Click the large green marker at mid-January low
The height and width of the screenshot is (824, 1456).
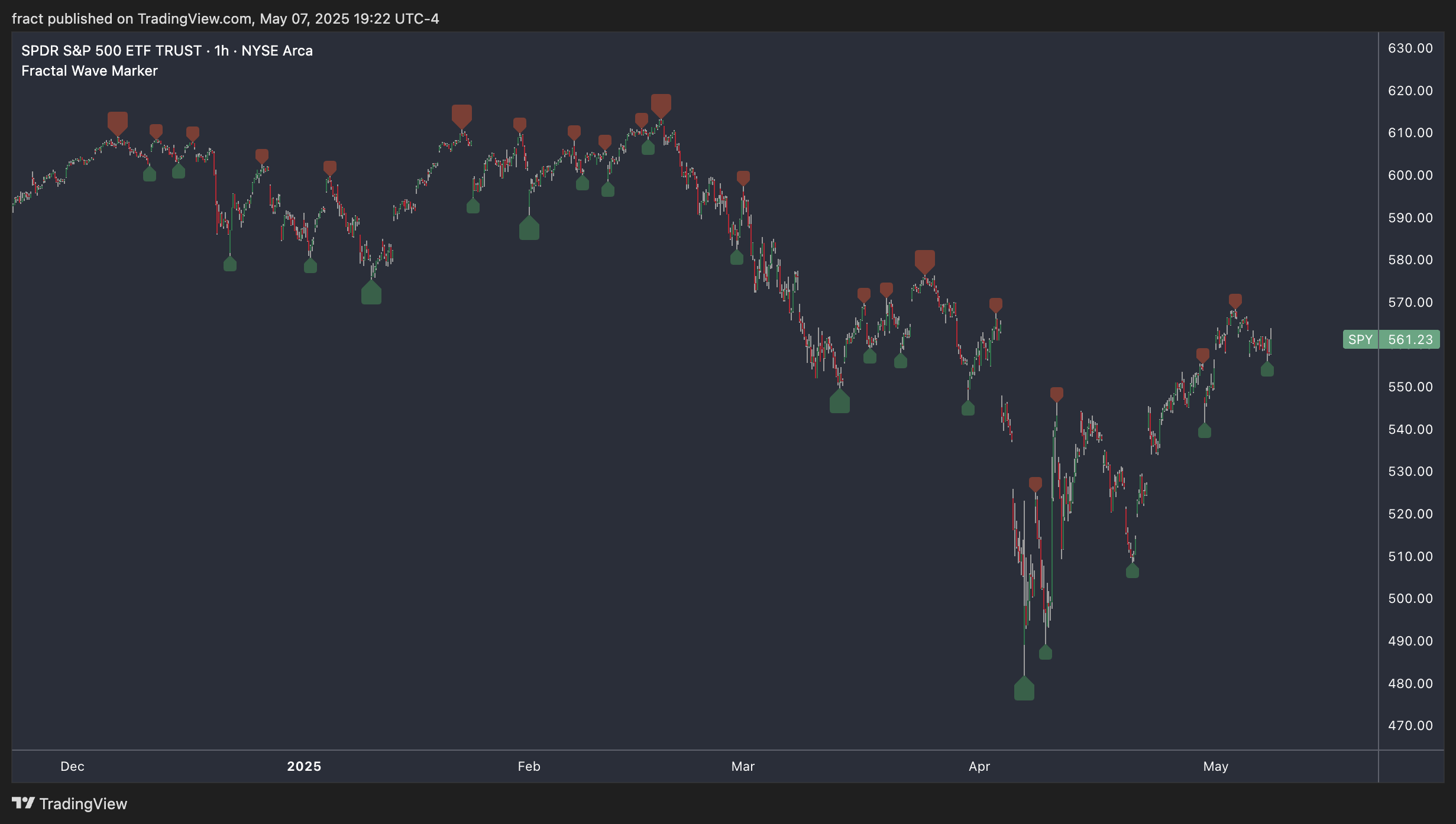click(x=371, y=293)
